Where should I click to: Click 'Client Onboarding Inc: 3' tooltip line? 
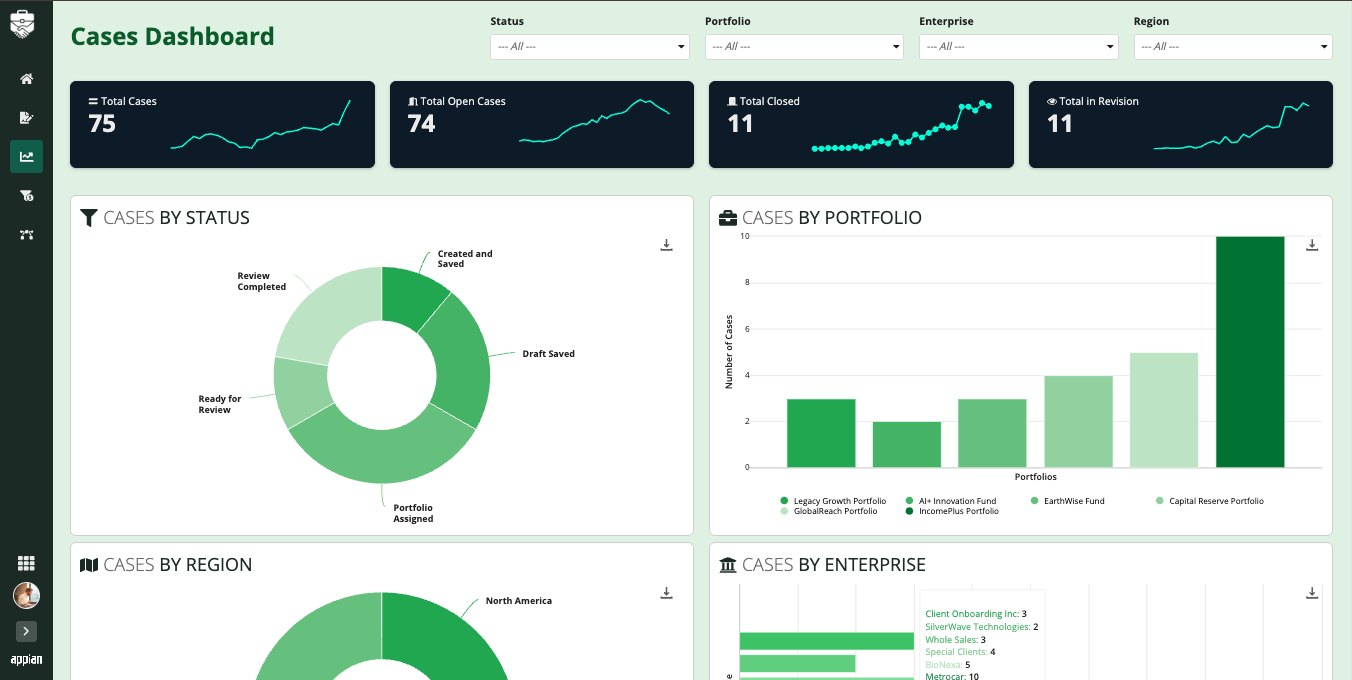coord(976,614)
